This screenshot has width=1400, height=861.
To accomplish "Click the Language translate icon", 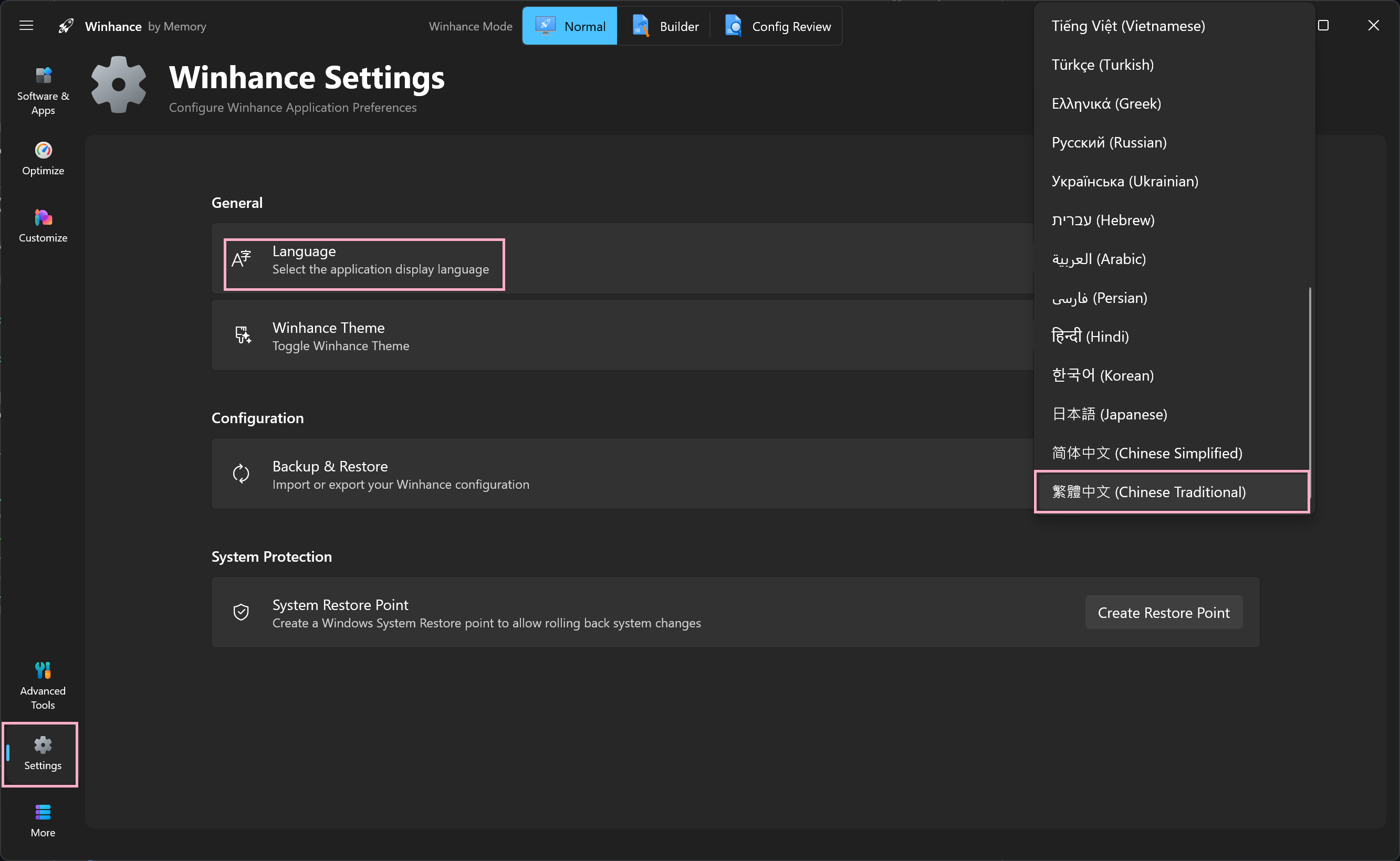I will (x=241, y=259).
